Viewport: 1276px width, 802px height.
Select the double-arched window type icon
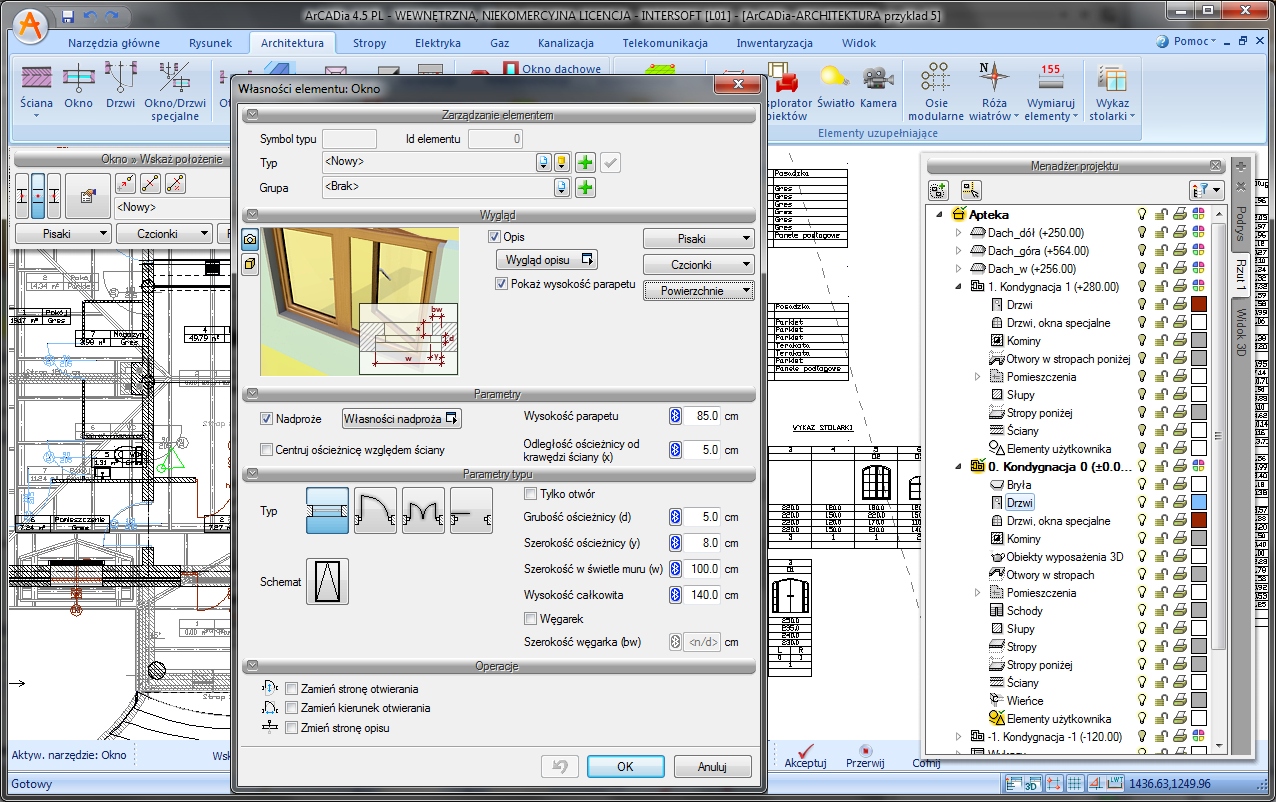(423, 510)
